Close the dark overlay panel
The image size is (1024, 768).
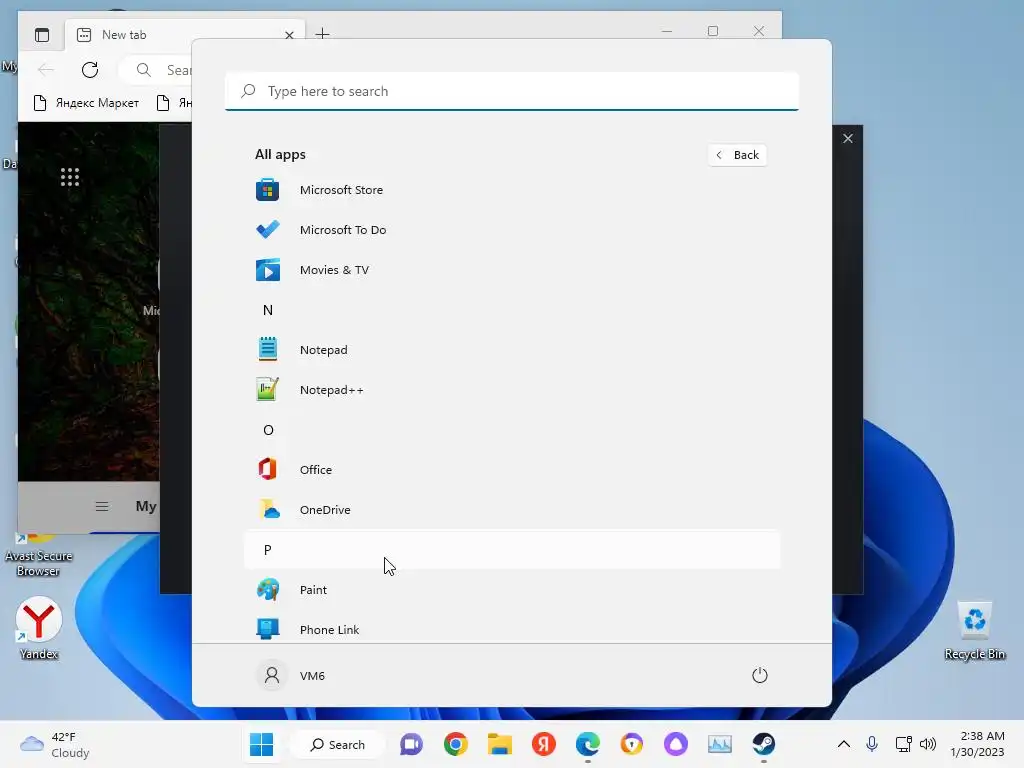tap(848, 138)
